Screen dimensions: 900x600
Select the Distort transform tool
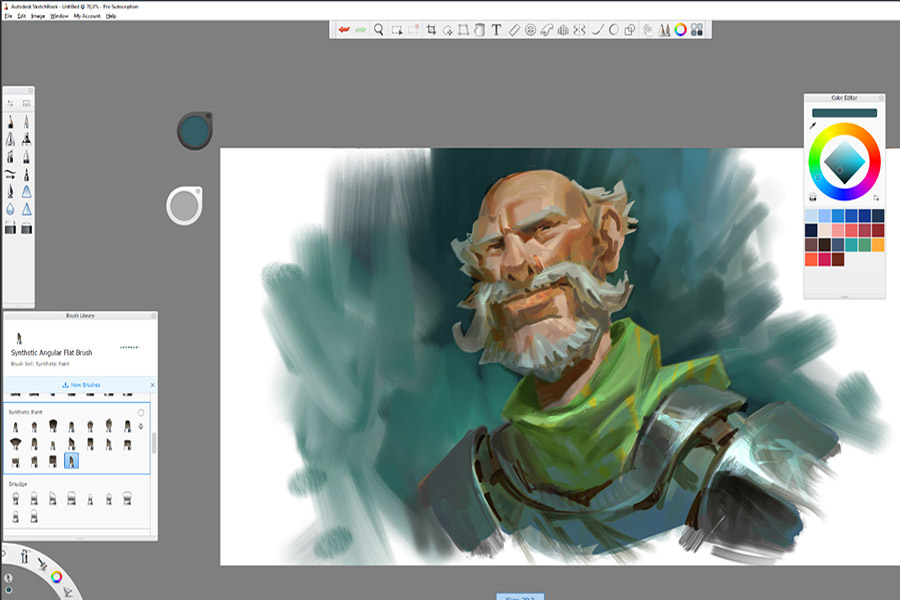point(463,30)
